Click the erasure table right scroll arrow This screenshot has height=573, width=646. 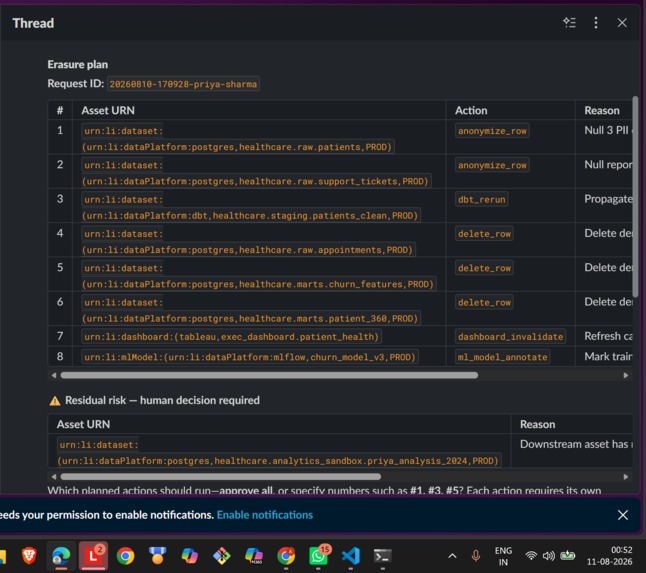pos(625,375)
